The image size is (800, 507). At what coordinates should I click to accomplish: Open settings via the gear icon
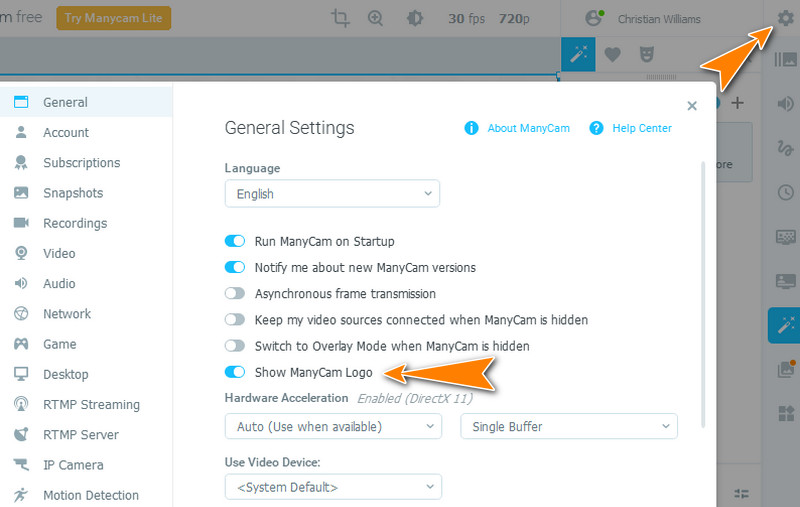pos(784,19)
